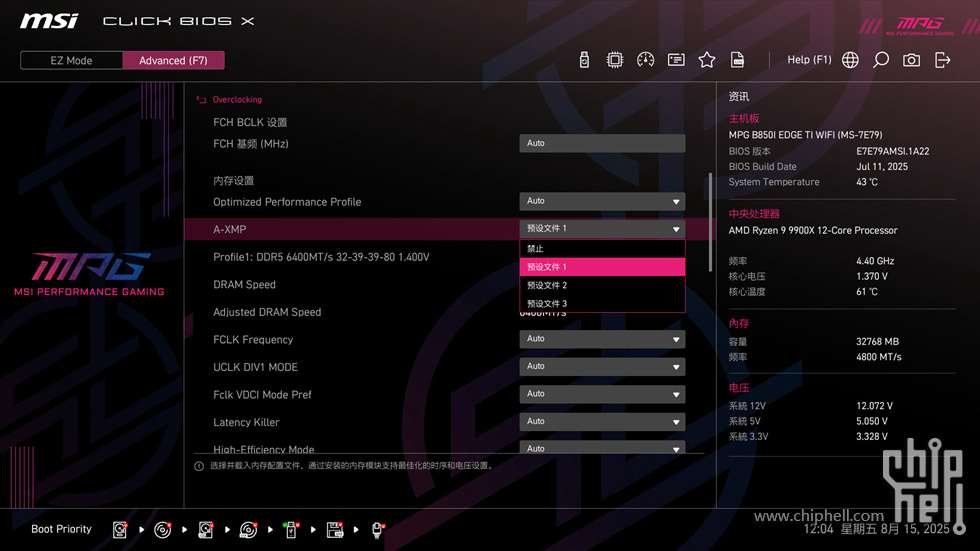Viewport: 980px width, 551px height.
Task: Click the MPG B850I EDGE TI WIFI text
Action: click(x=805, y=135)
